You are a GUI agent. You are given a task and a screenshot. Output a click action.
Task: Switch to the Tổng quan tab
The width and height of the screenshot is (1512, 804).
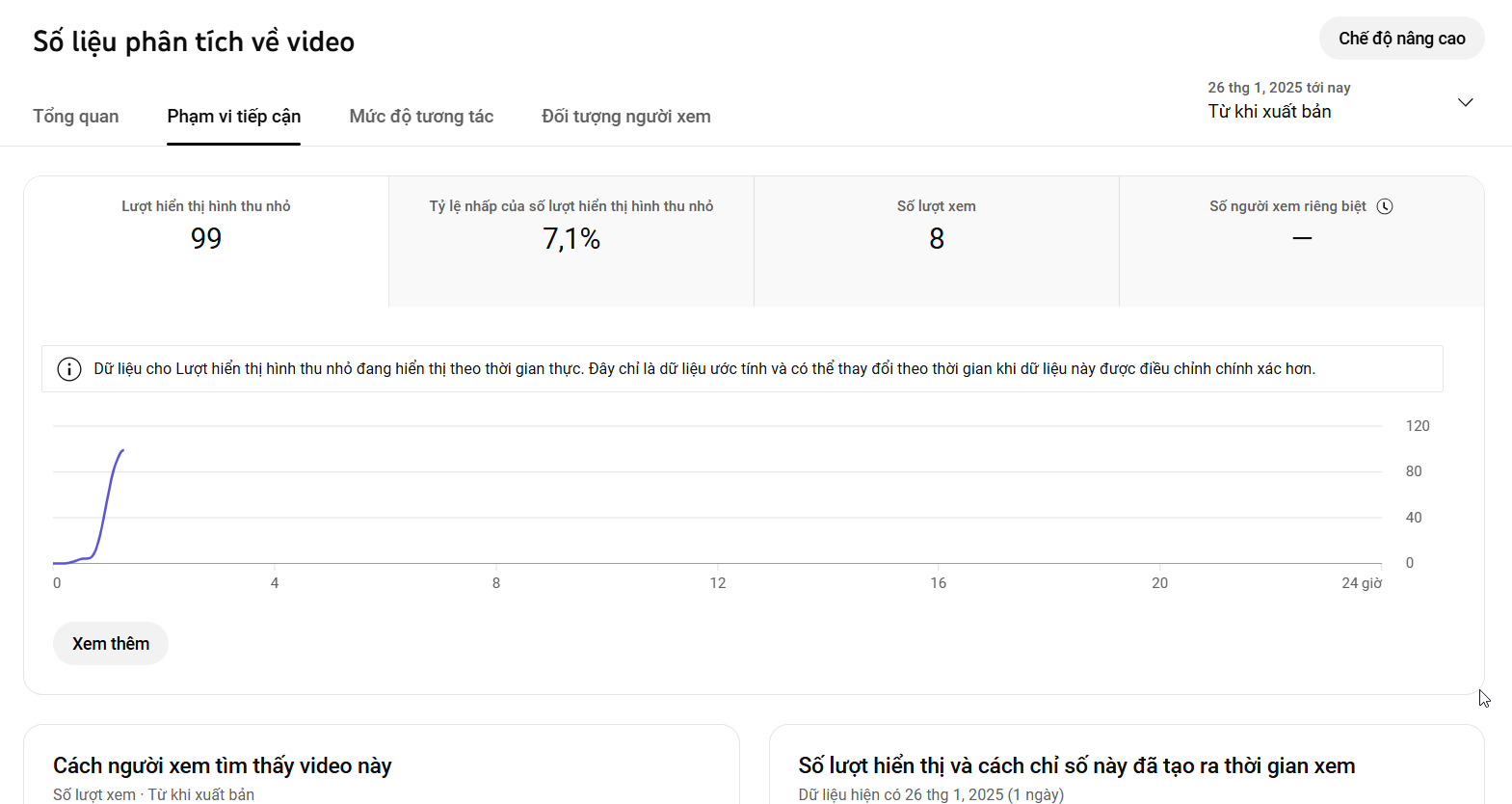pos(76,117)
